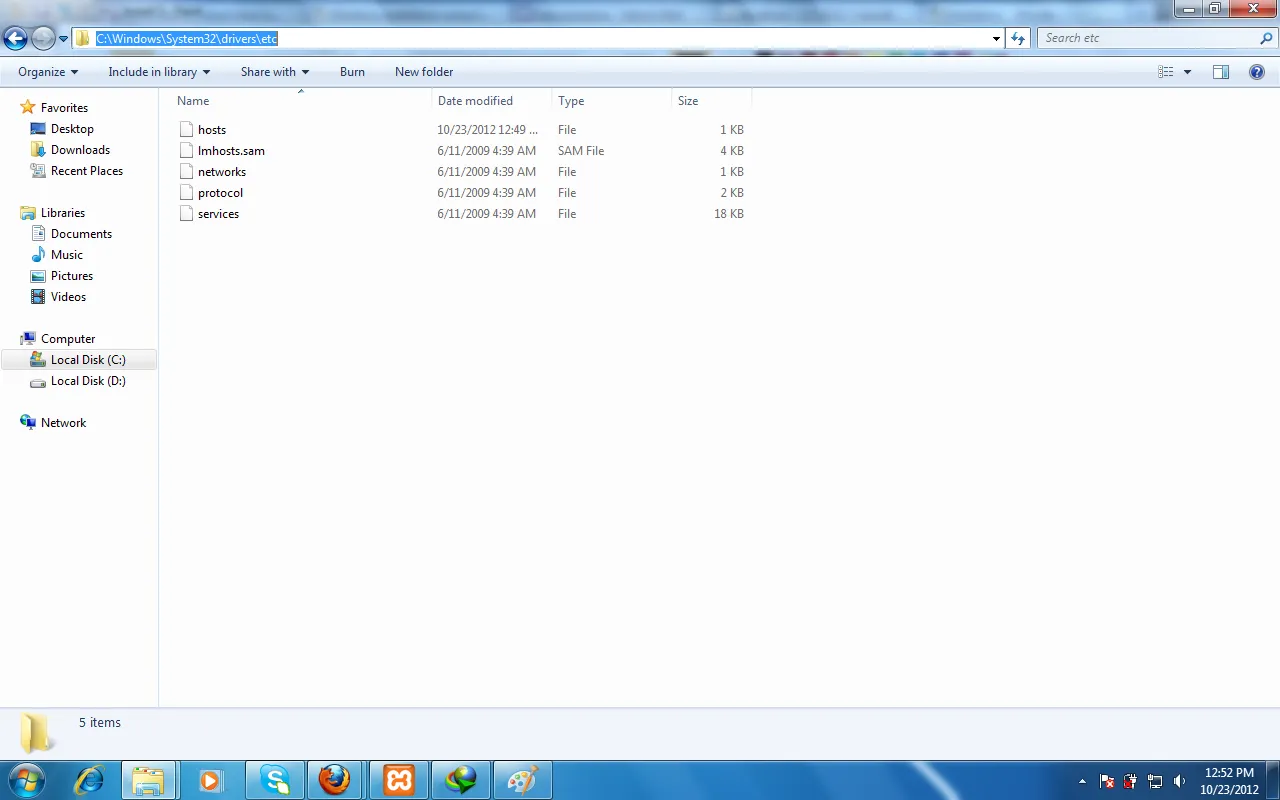This screenshot has height=800, width=1280.
Task: Click the network tray icon
Action: [1155, 781]
